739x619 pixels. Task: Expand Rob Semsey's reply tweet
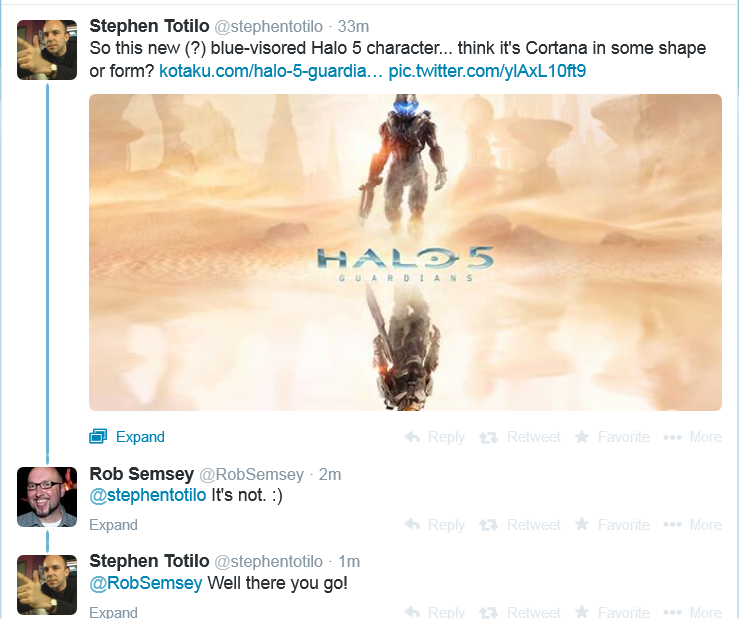click(113, 525)
